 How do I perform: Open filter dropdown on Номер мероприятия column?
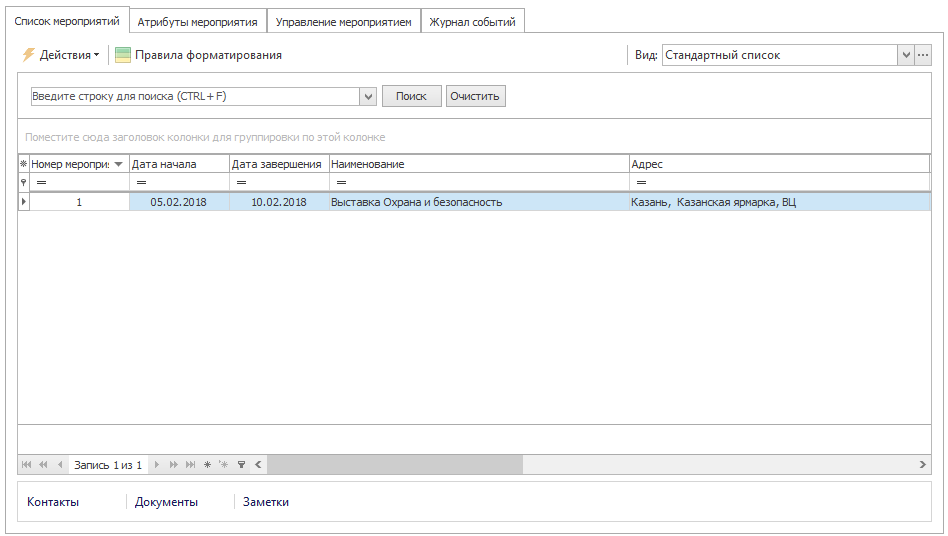pyautogui.click(x=118, y=164)
